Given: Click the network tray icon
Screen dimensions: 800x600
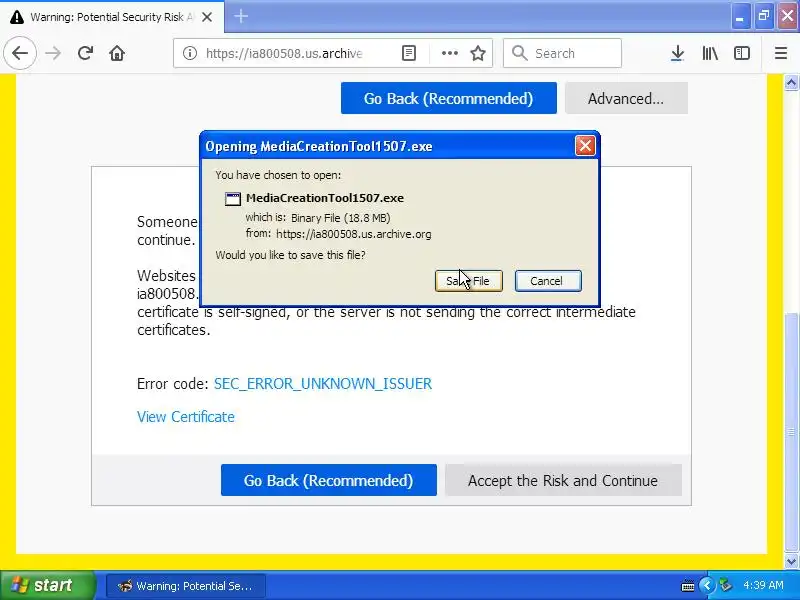Looking at the screenshot, I should tap(725, 585).
